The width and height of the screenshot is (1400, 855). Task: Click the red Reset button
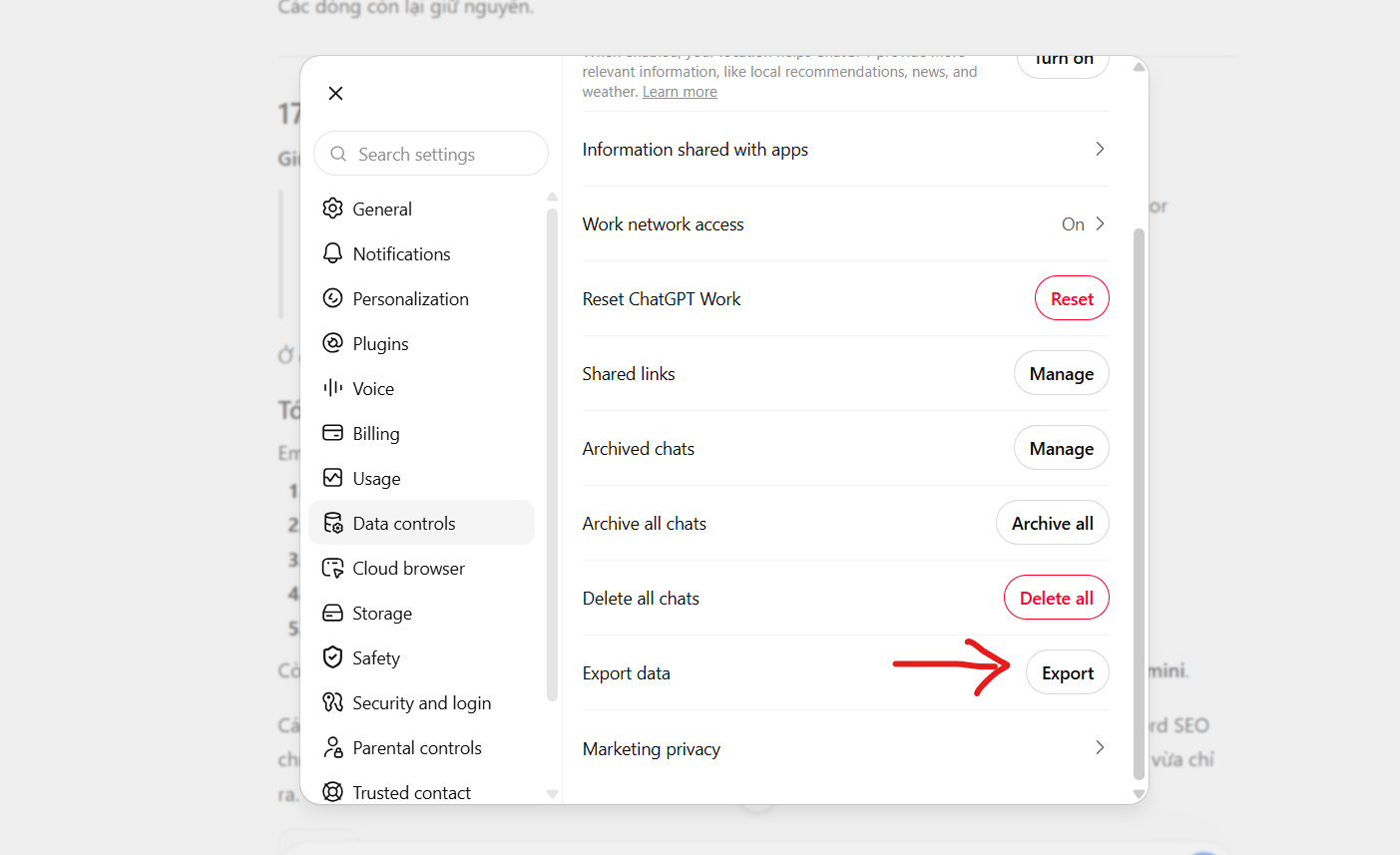pos(1072,298)
